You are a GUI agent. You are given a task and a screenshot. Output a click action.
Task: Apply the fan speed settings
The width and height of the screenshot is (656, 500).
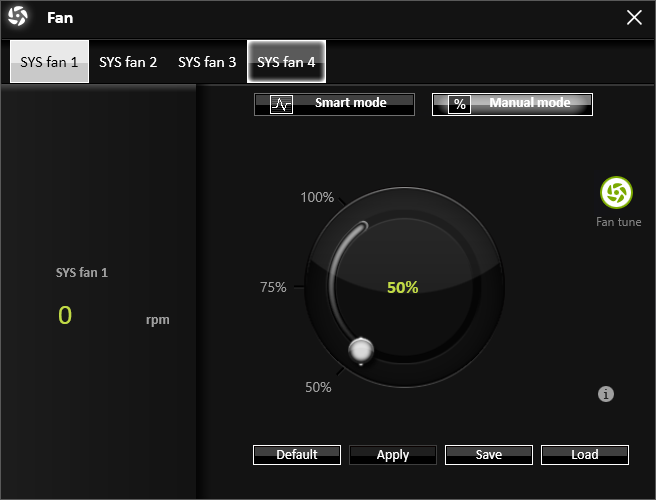coord(393,455)
